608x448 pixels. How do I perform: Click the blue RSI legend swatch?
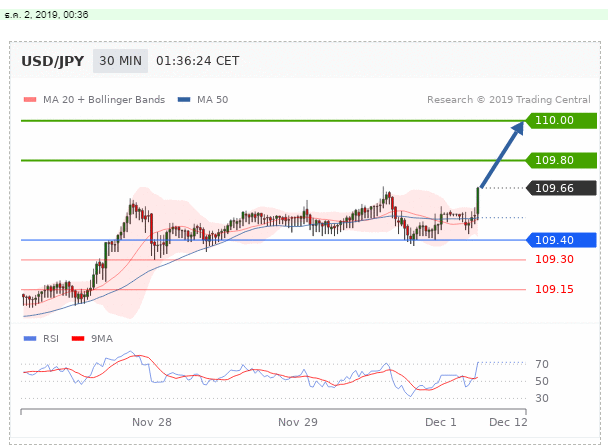pos(30,339)
